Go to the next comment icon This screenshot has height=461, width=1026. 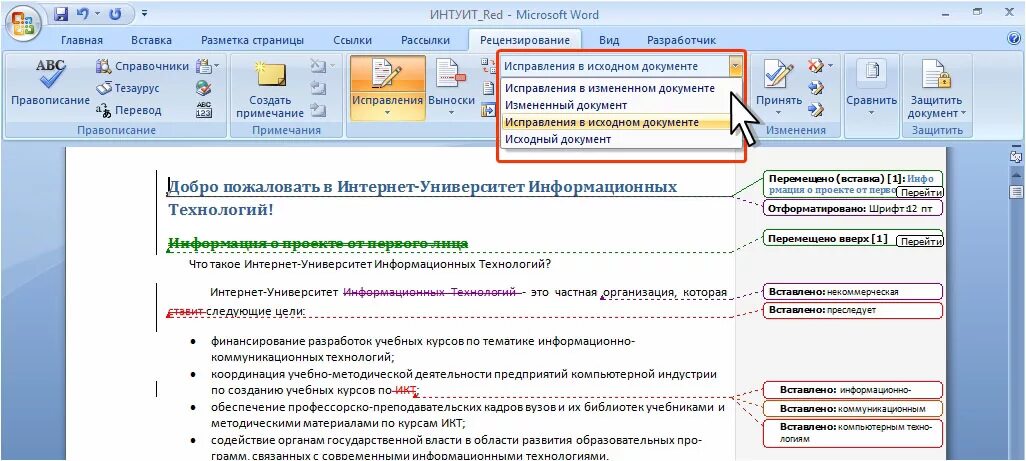(x=319, y=110)
